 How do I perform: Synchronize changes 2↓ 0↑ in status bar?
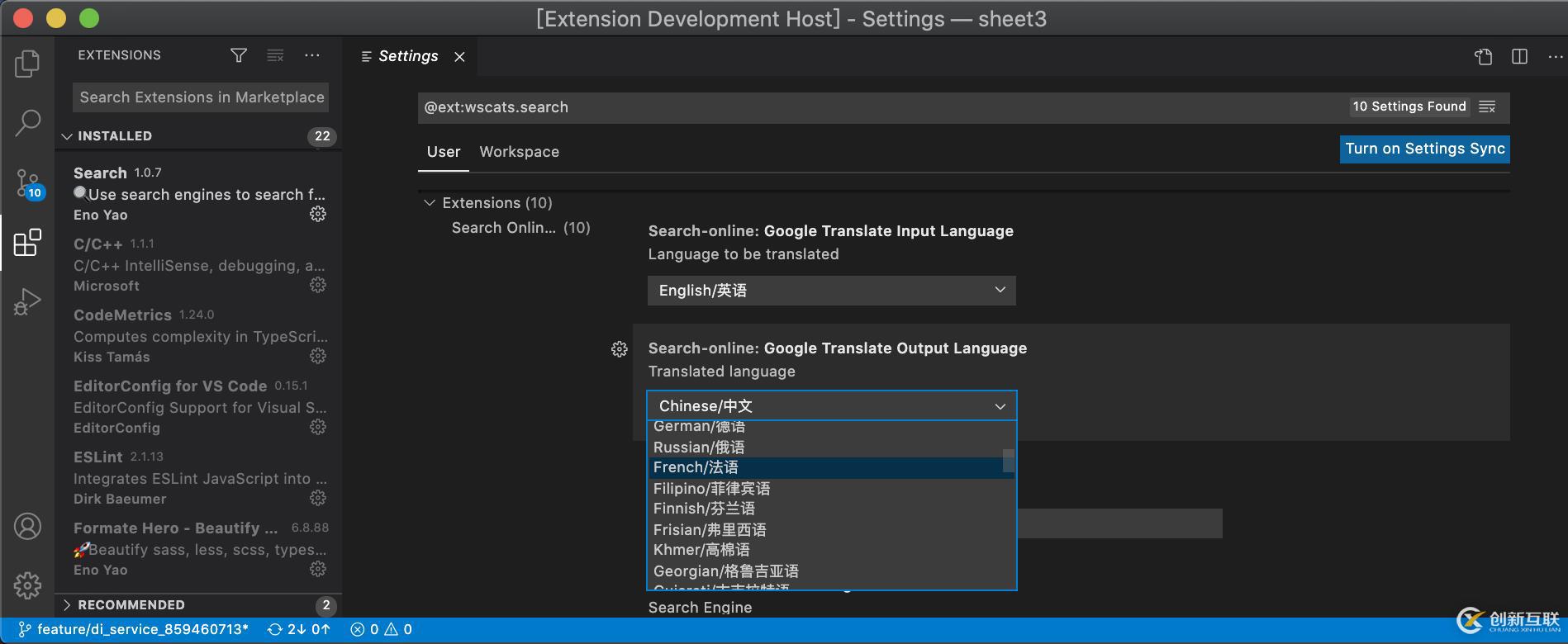(x=298, y=629)
